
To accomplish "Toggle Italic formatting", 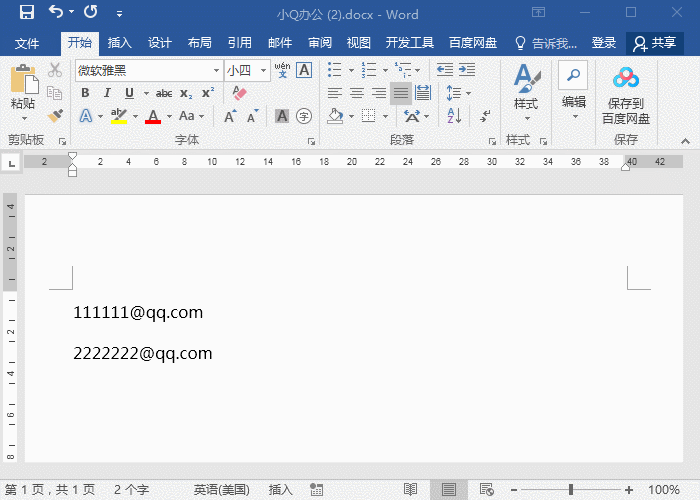I will [105, 93].
